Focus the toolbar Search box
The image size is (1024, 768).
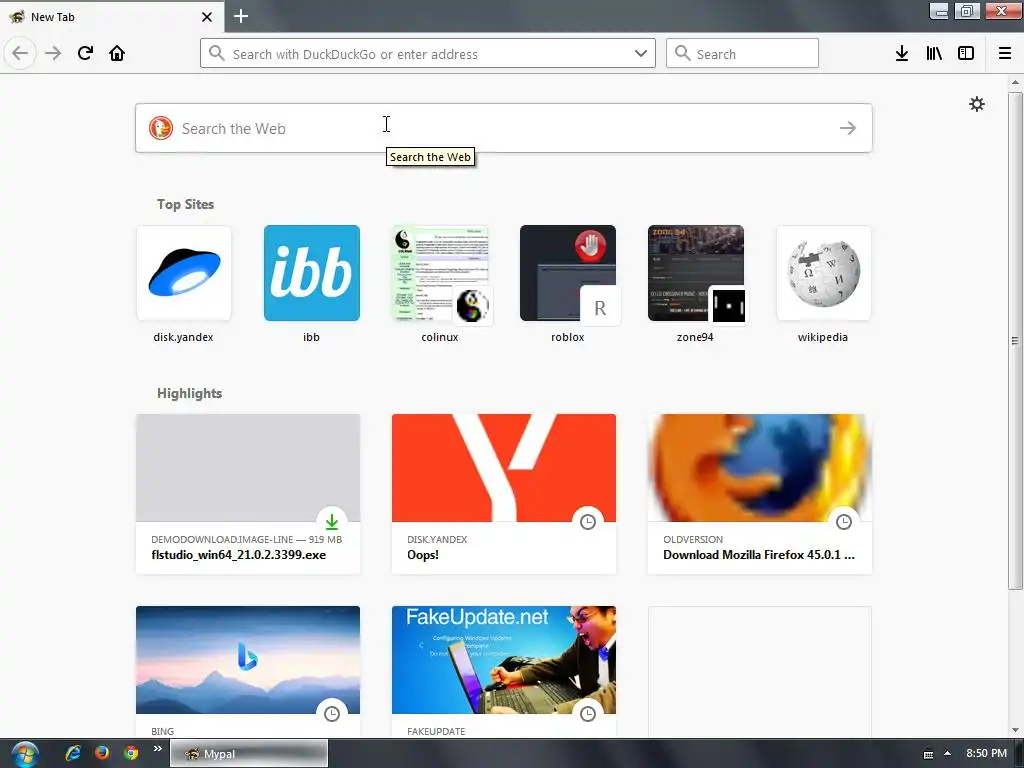(742, 53)
